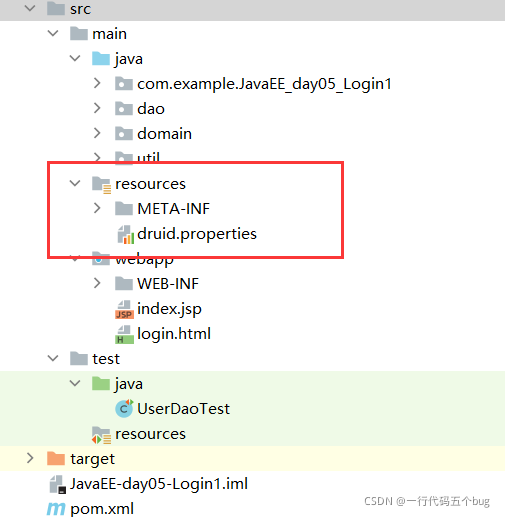Select the META-INF folder label
Screen dimensions: 505x517
click(174, 209)
